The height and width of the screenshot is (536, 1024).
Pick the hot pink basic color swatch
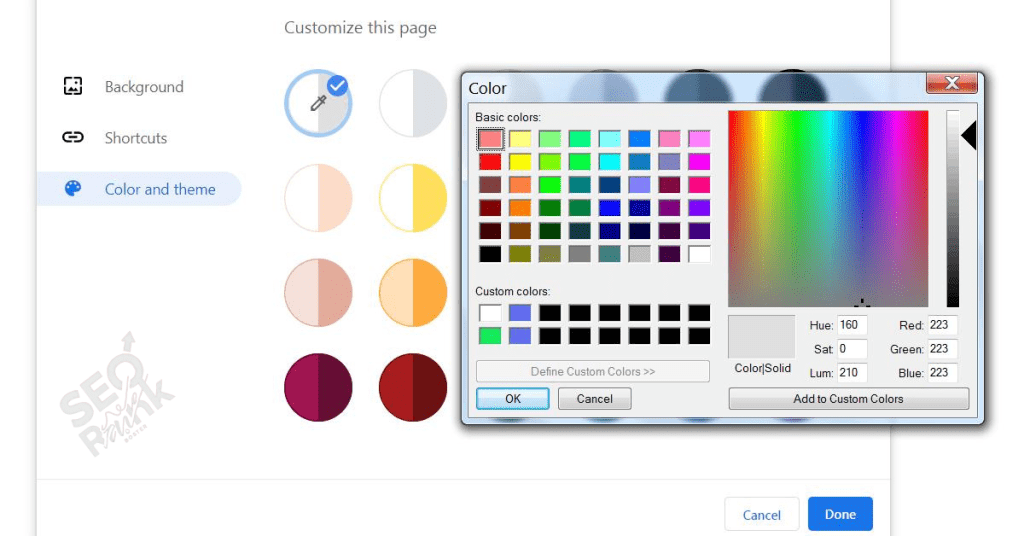(x=699, y=184)
